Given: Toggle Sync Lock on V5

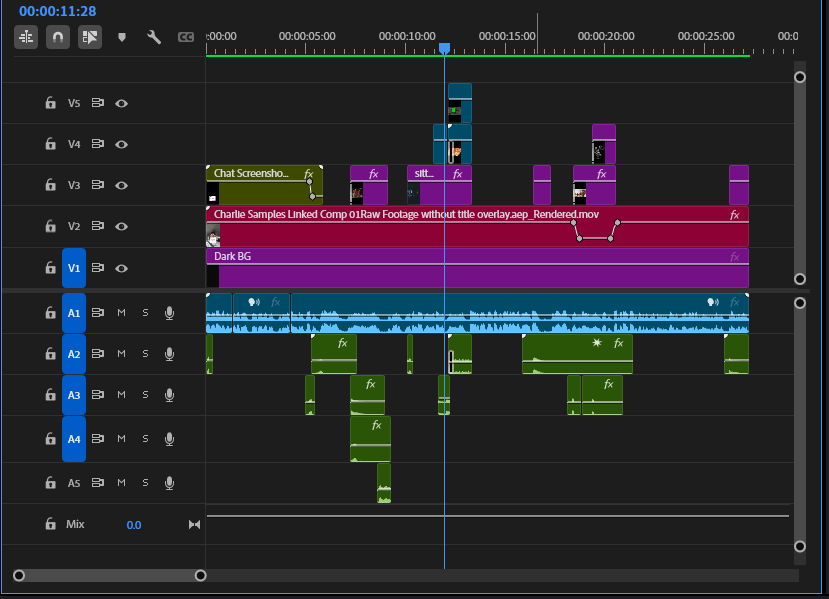Looking at the screenshot, I should pos(98,103).
